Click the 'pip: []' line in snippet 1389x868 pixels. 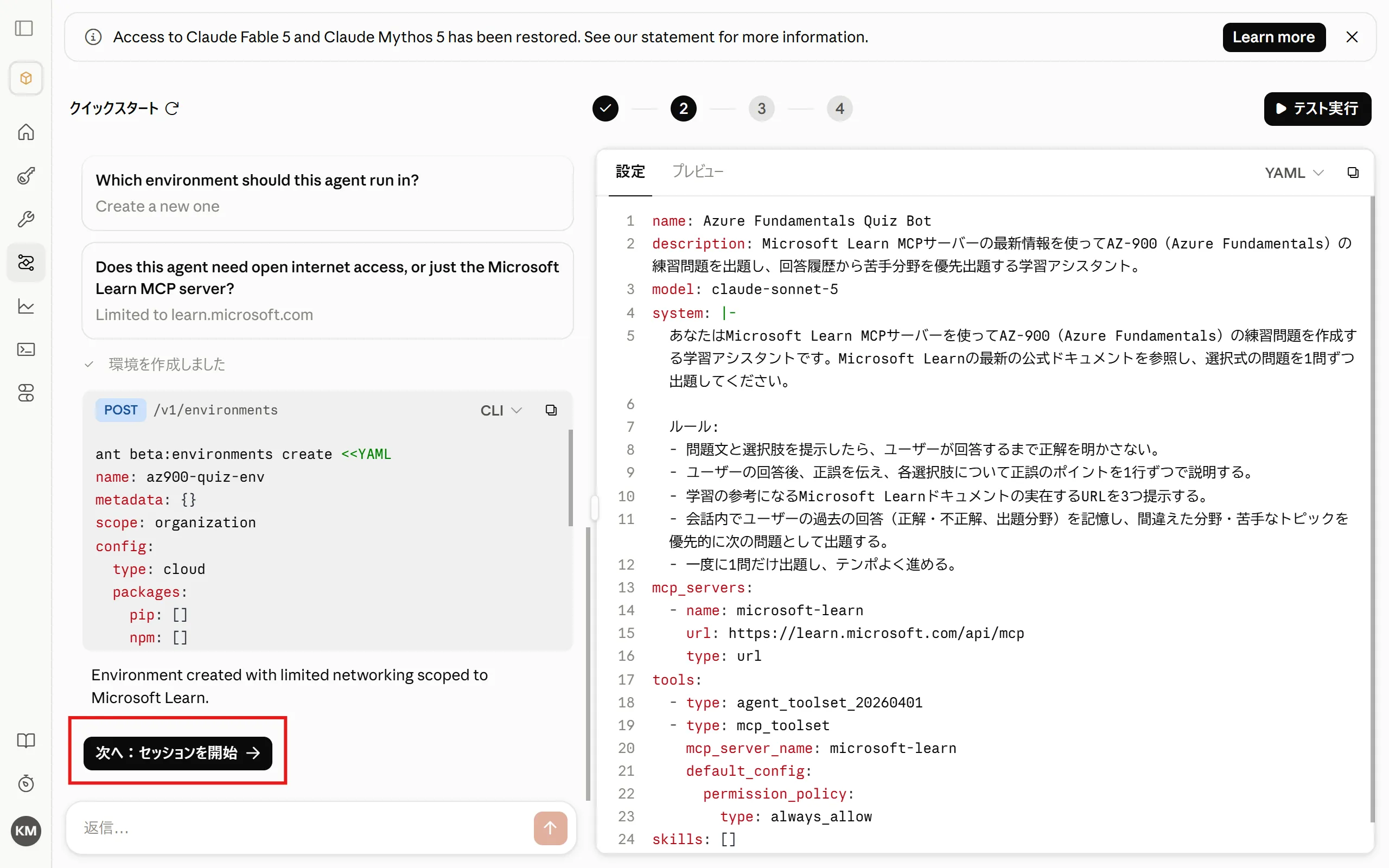[158, 615]
